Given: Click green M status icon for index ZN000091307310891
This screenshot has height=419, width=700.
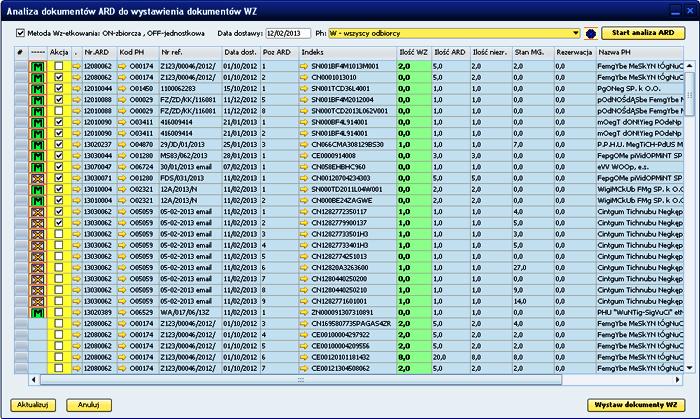Looking at the screenshot, I should 38,312.
